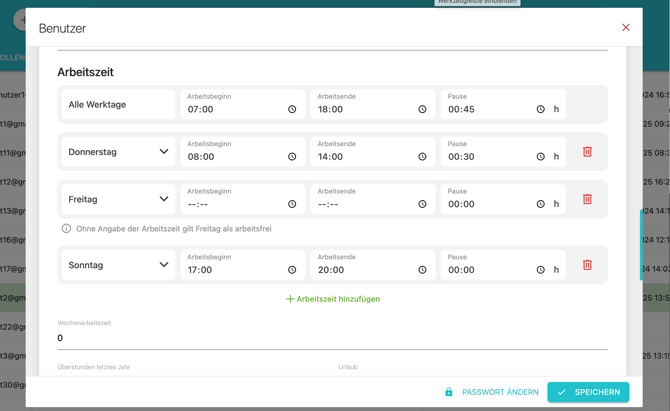This screenshot has width=670, height=411.
Task: Close the Benutzer dialog
Action: click(x=626, y=27)
